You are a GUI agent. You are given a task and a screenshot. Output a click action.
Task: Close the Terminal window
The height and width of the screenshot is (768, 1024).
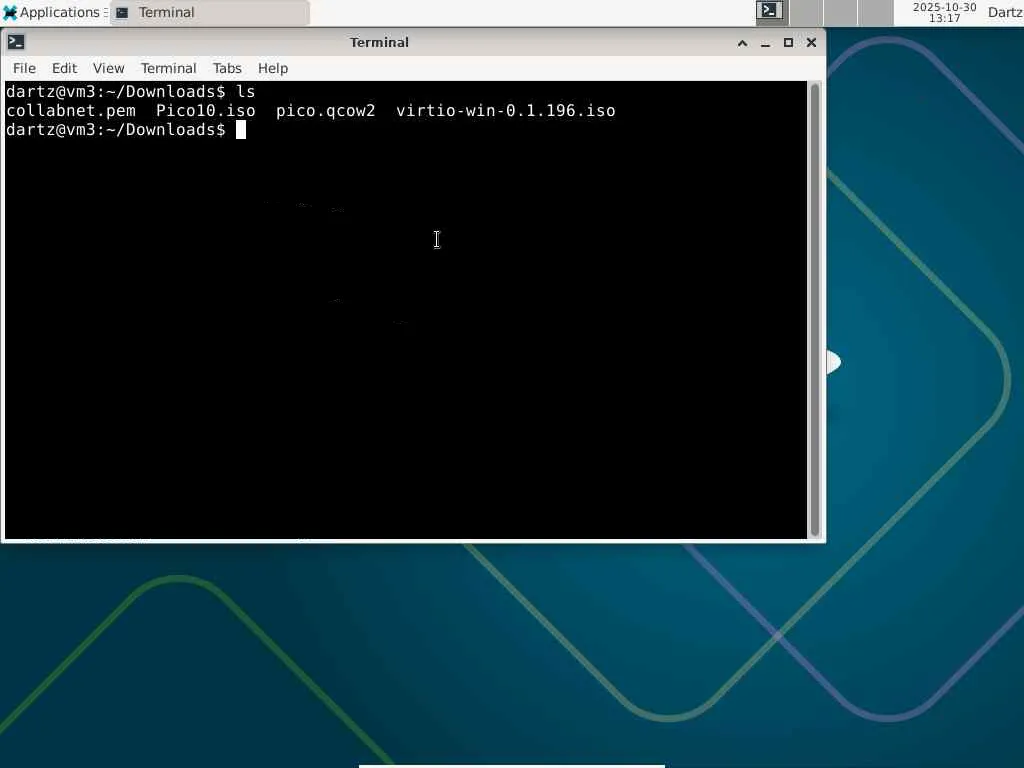pos(811,43)
